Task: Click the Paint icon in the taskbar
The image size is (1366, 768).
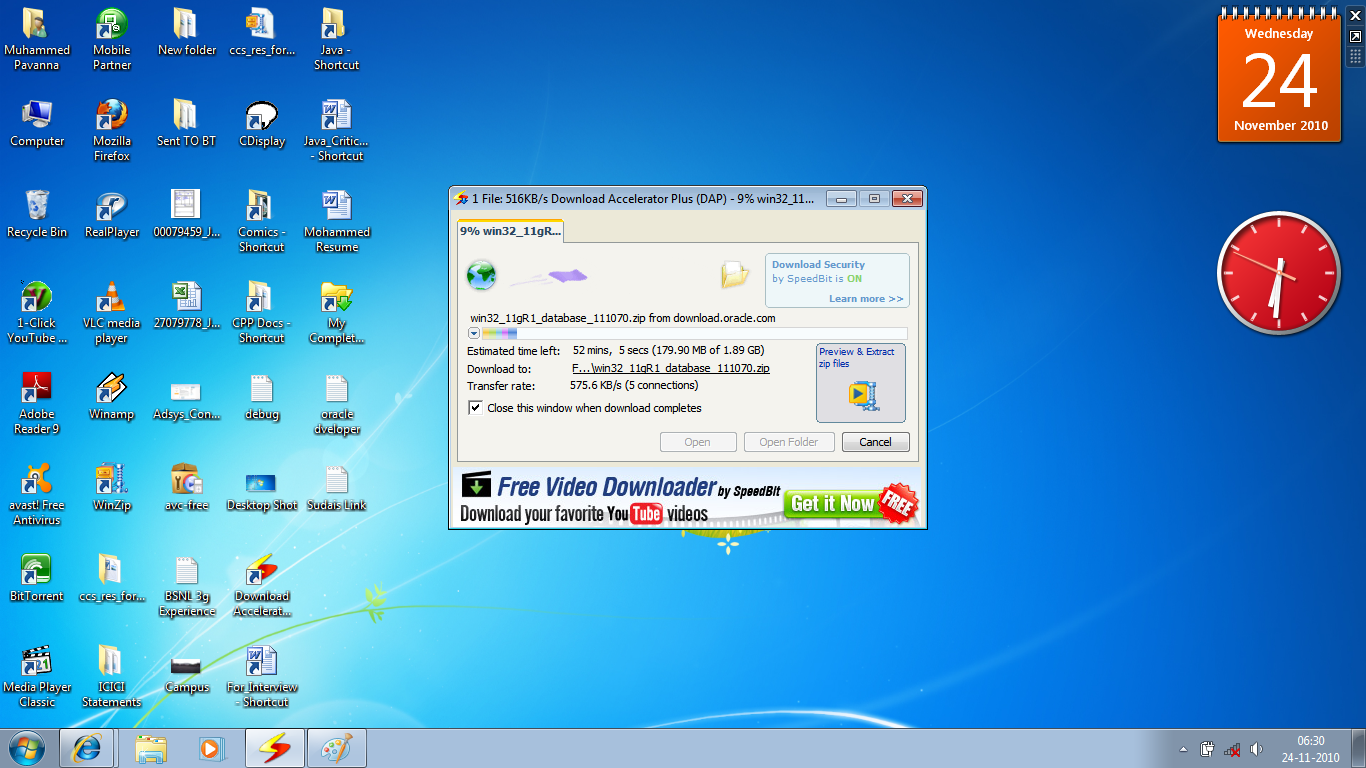Action: 336,748
